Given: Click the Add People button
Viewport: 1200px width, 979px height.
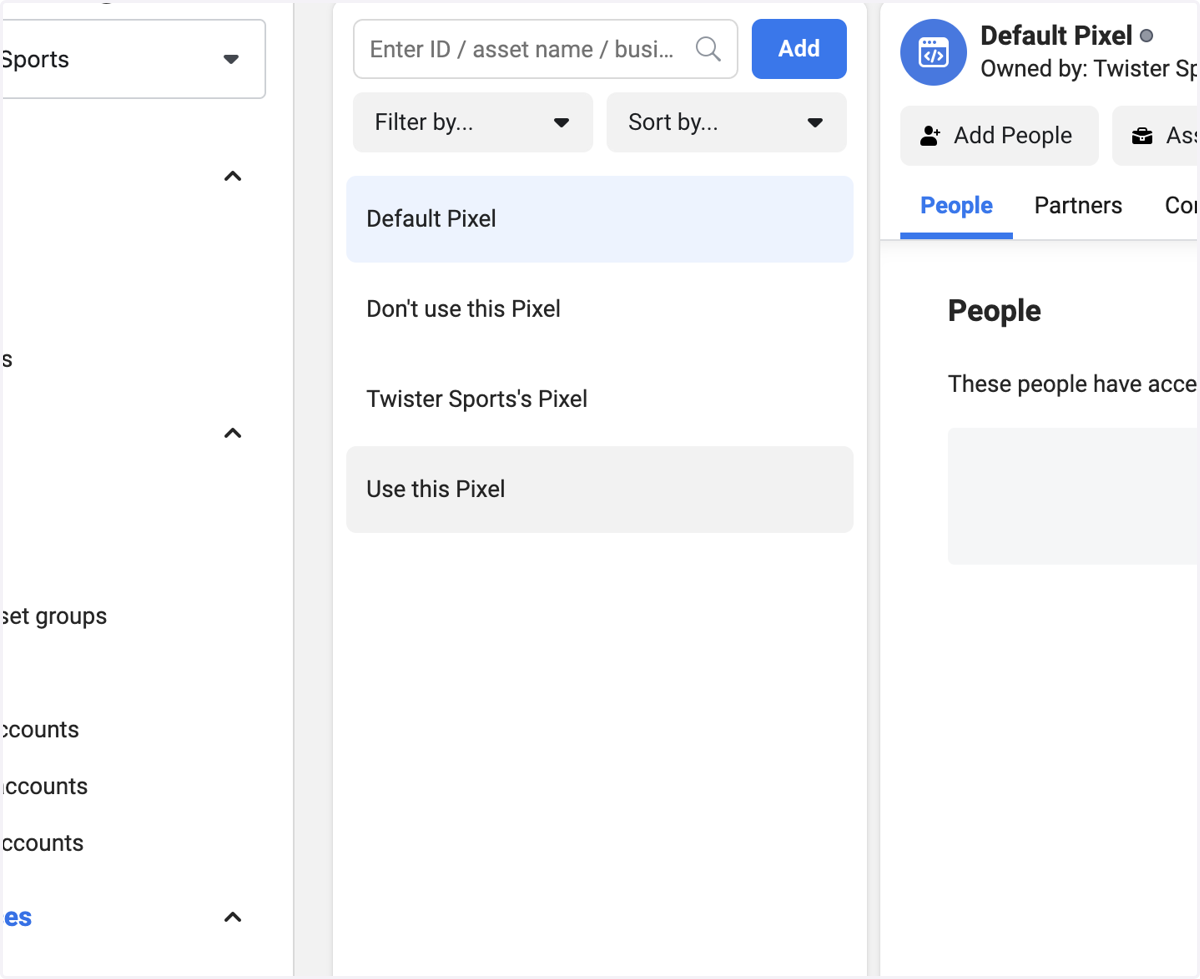Looking at the screenshot, I should tap(999, 136).
